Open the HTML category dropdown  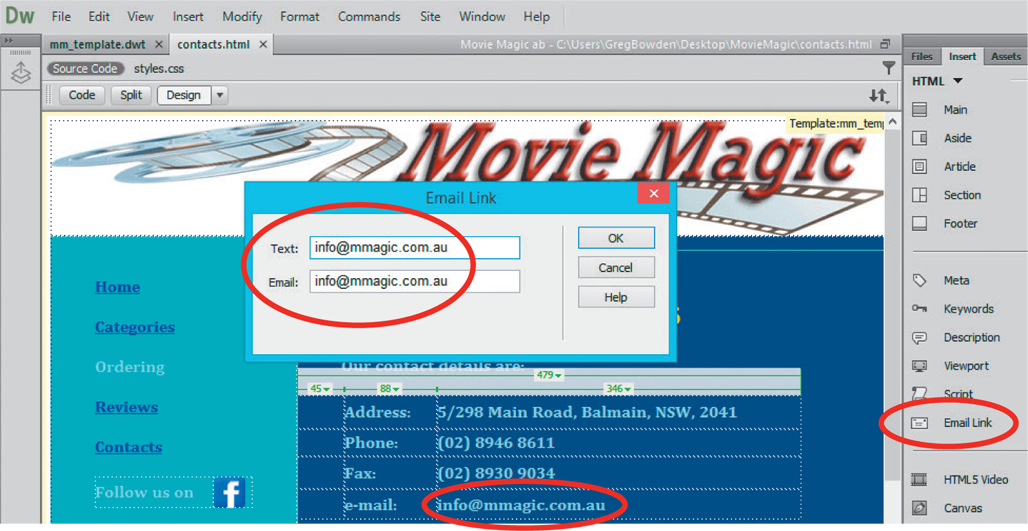tap(958, 81)
